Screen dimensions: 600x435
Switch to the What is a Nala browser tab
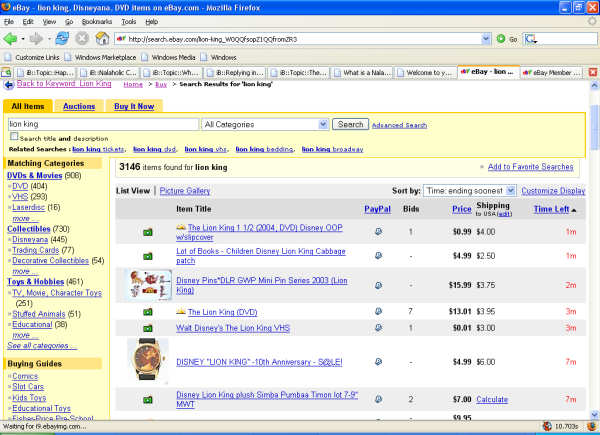point(362,73)
